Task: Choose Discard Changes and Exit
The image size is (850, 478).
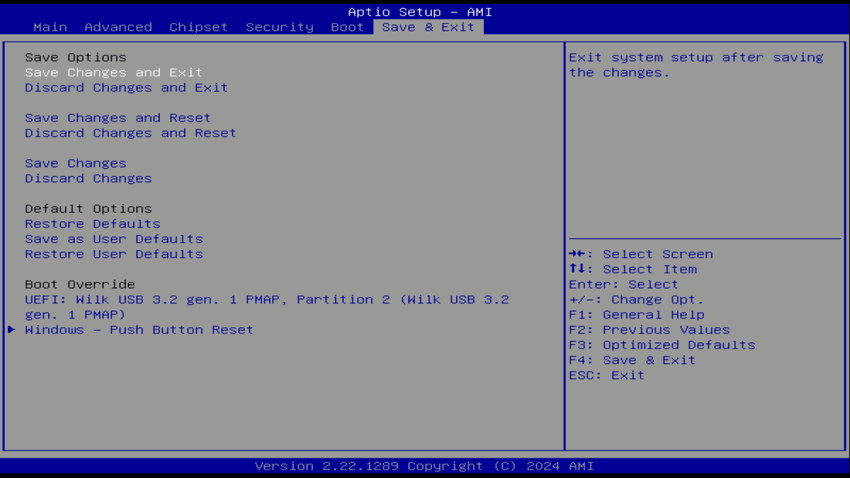Action: pos(126,88)
